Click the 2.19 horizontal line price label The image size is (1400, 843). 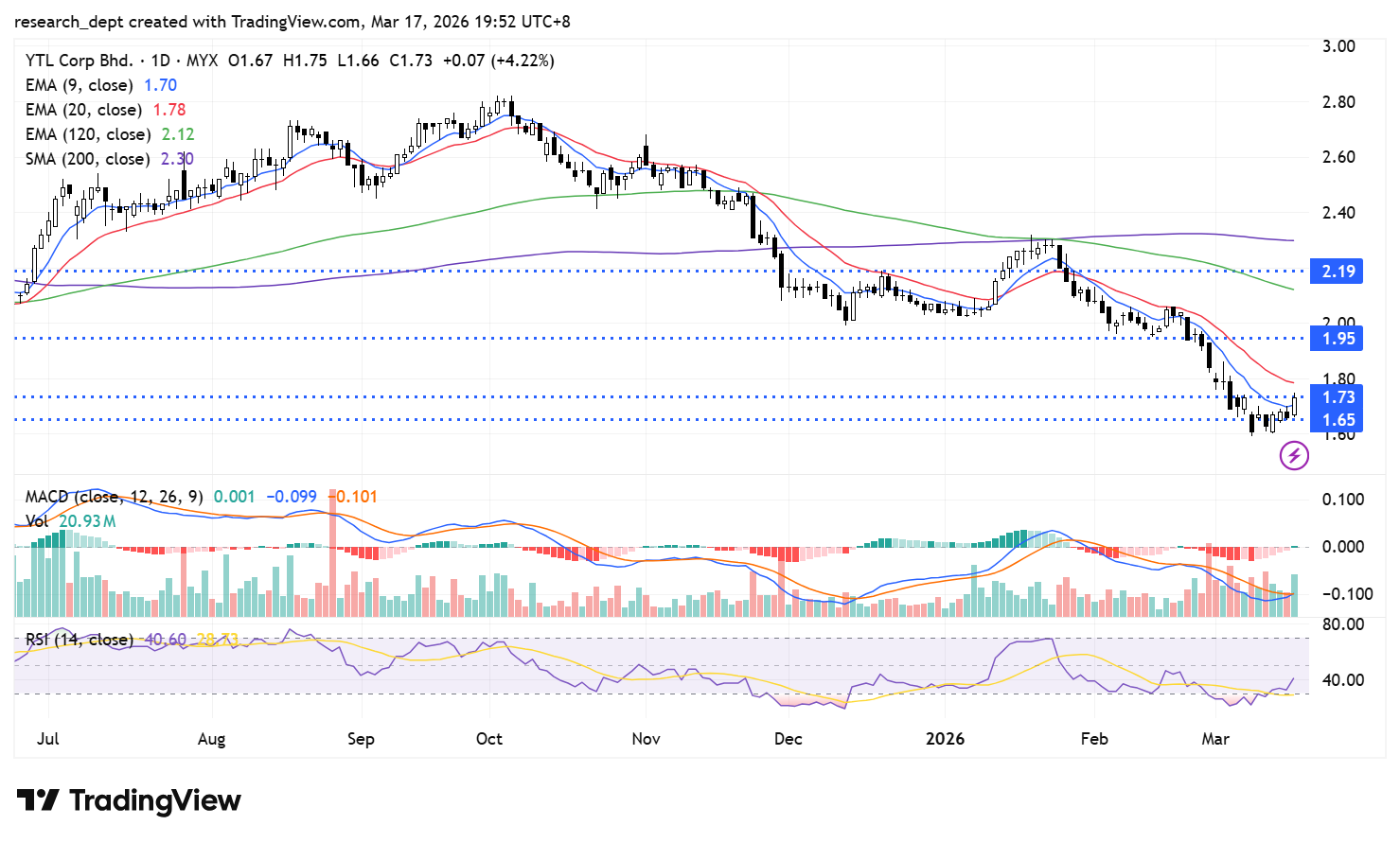[1338, 272]
